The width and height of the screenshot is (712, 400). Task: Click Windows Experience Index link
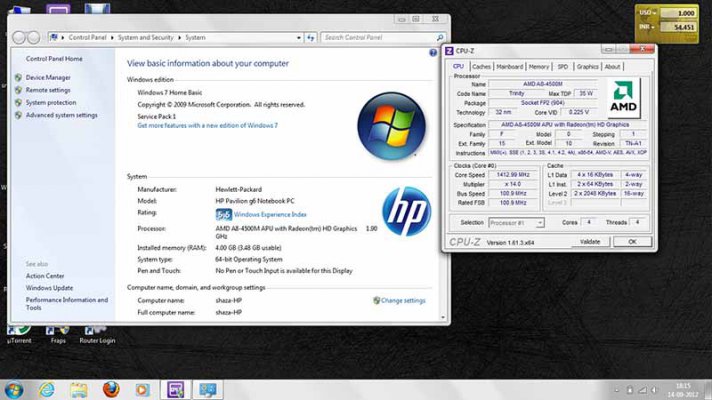tap(270, 214)
